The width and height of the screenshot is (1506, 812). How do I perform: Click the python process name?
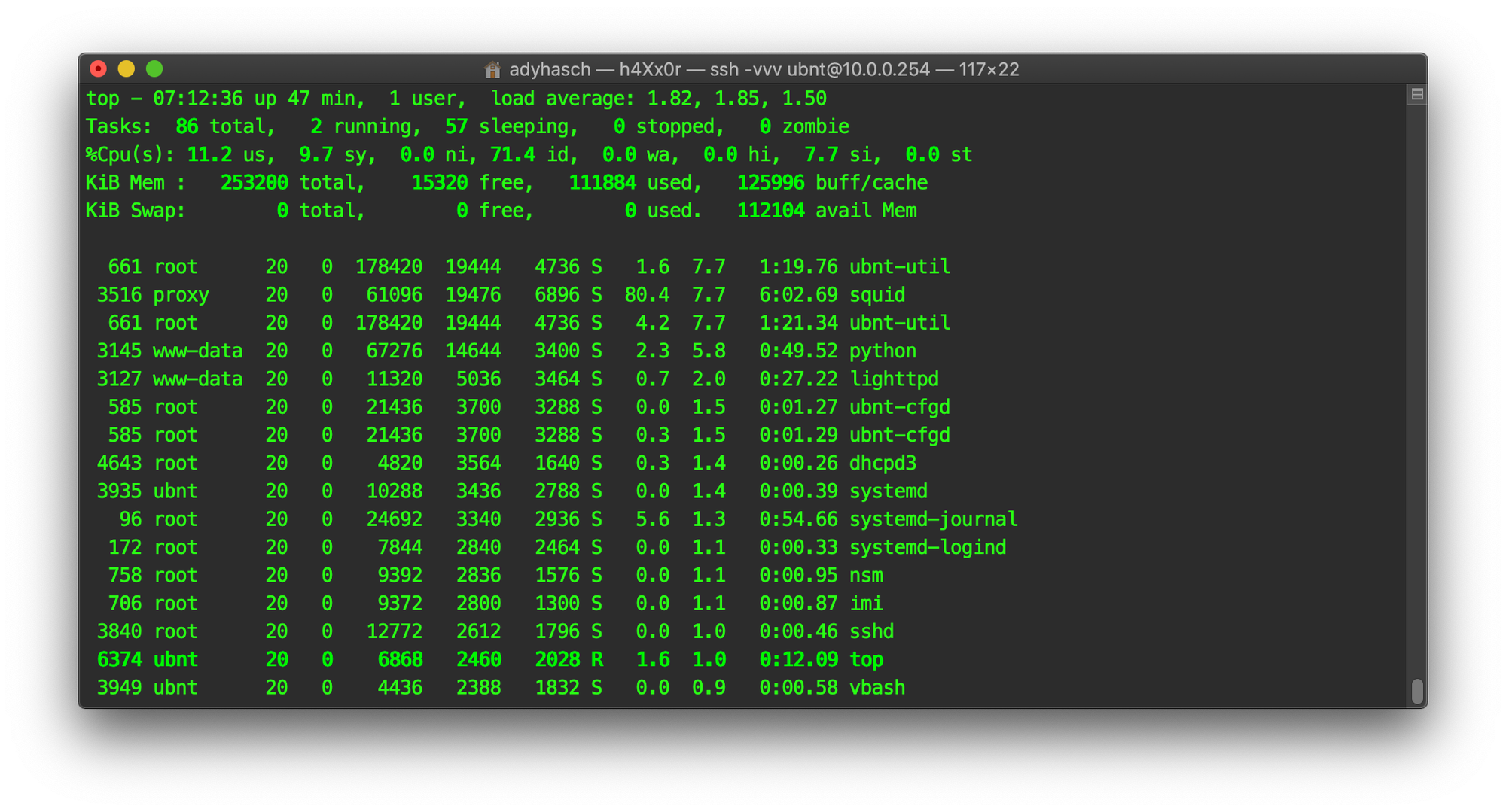click(x=883, y=351)
